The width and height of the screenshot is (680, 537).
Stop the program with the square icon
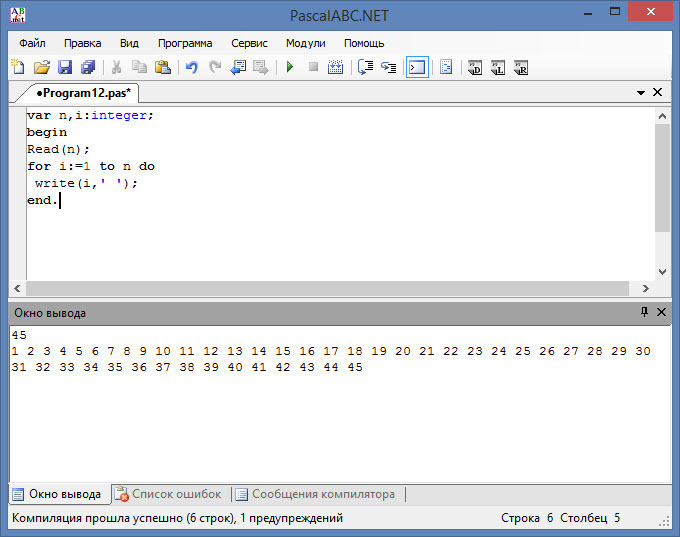pos(313,67)
